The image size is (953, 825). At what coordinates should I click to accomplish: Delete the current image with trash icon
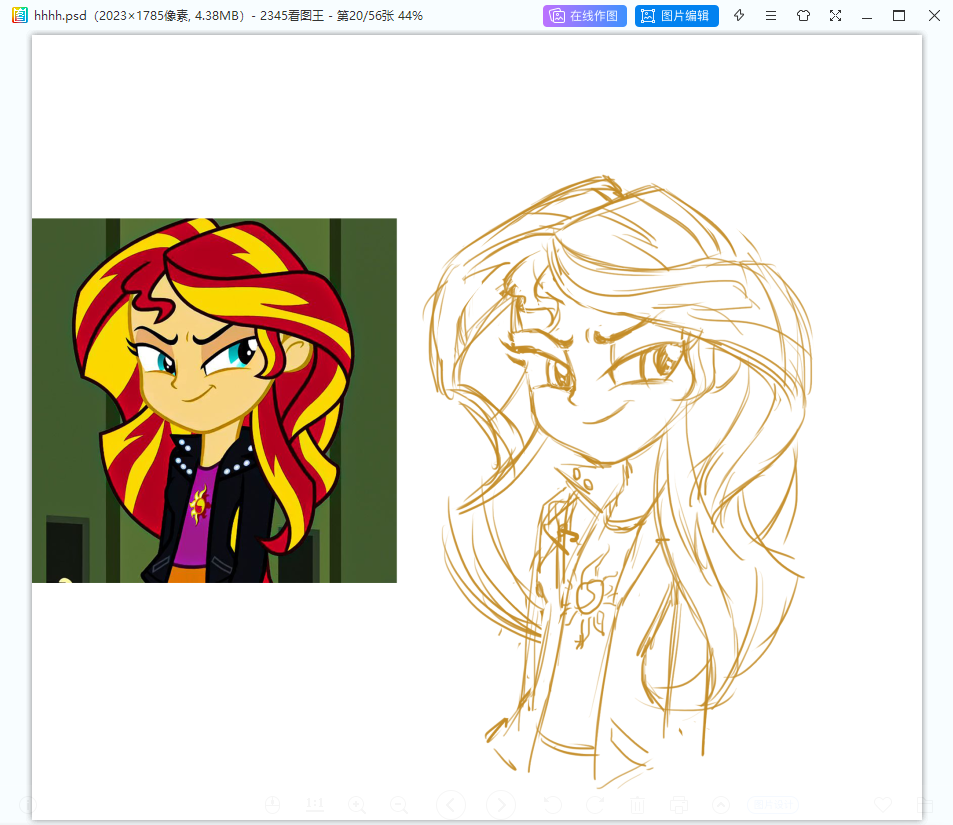coord(637,806)
